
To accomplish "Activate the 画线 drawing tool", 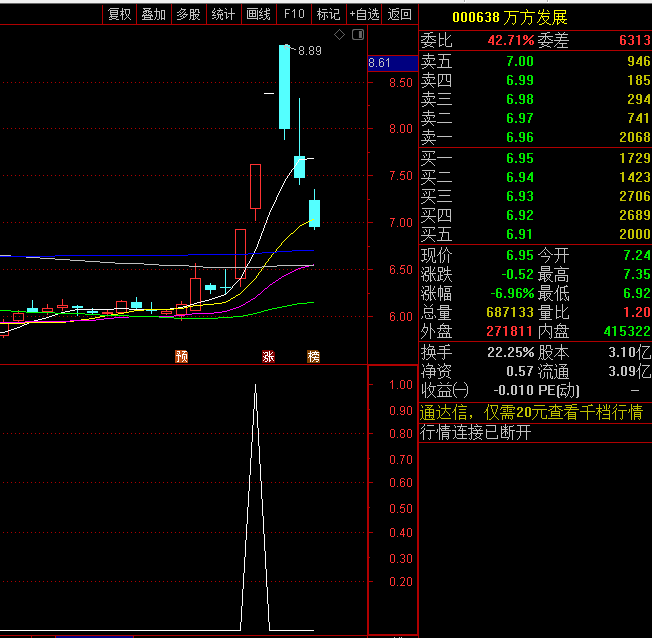I will 259,15.
